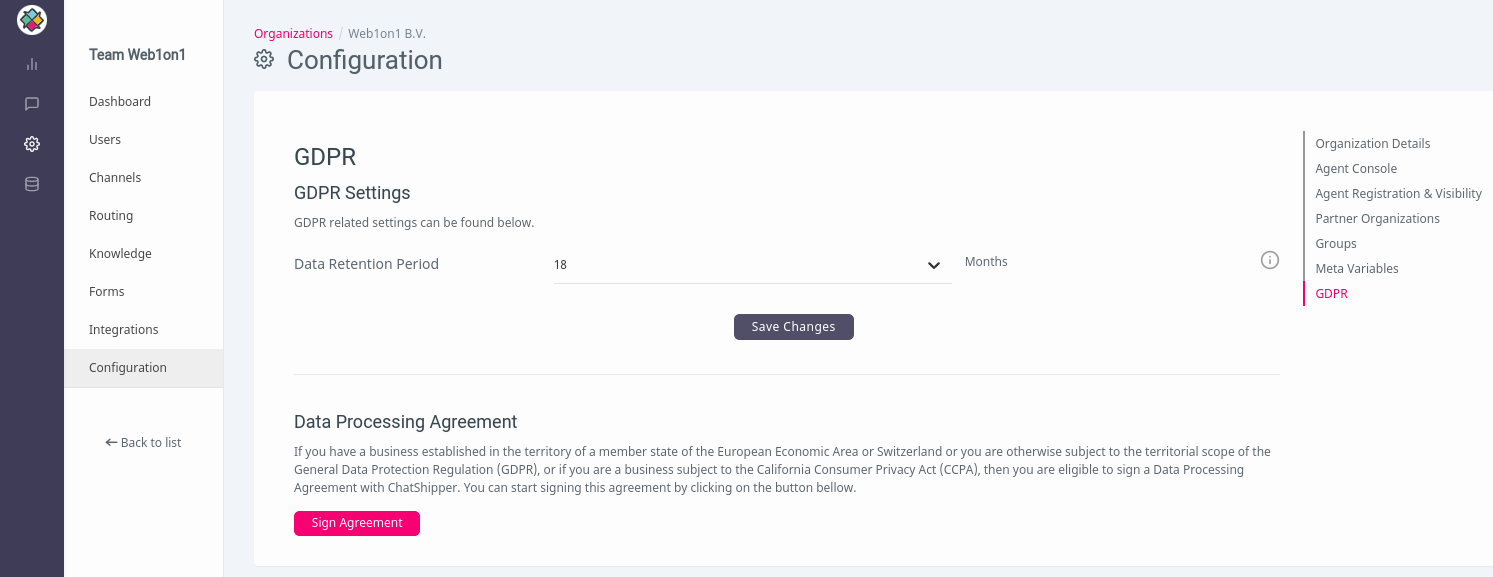Click the gear icon next to Configuration title

264,60
